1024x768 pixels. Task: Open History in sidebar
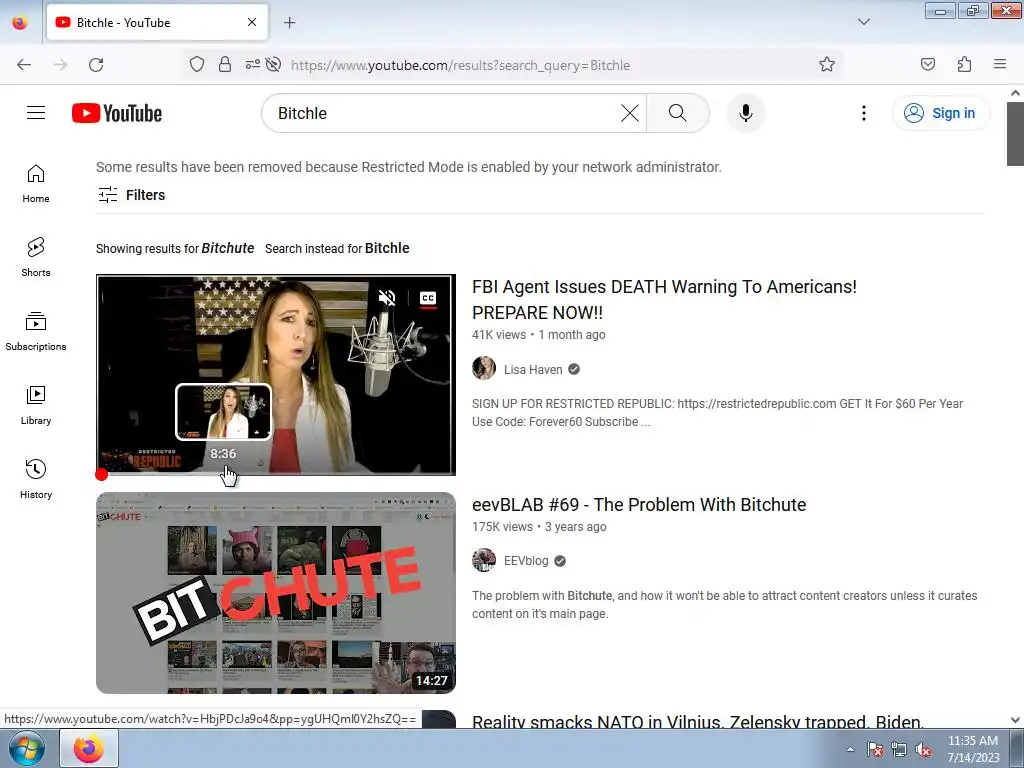click(x=36, y=479)
